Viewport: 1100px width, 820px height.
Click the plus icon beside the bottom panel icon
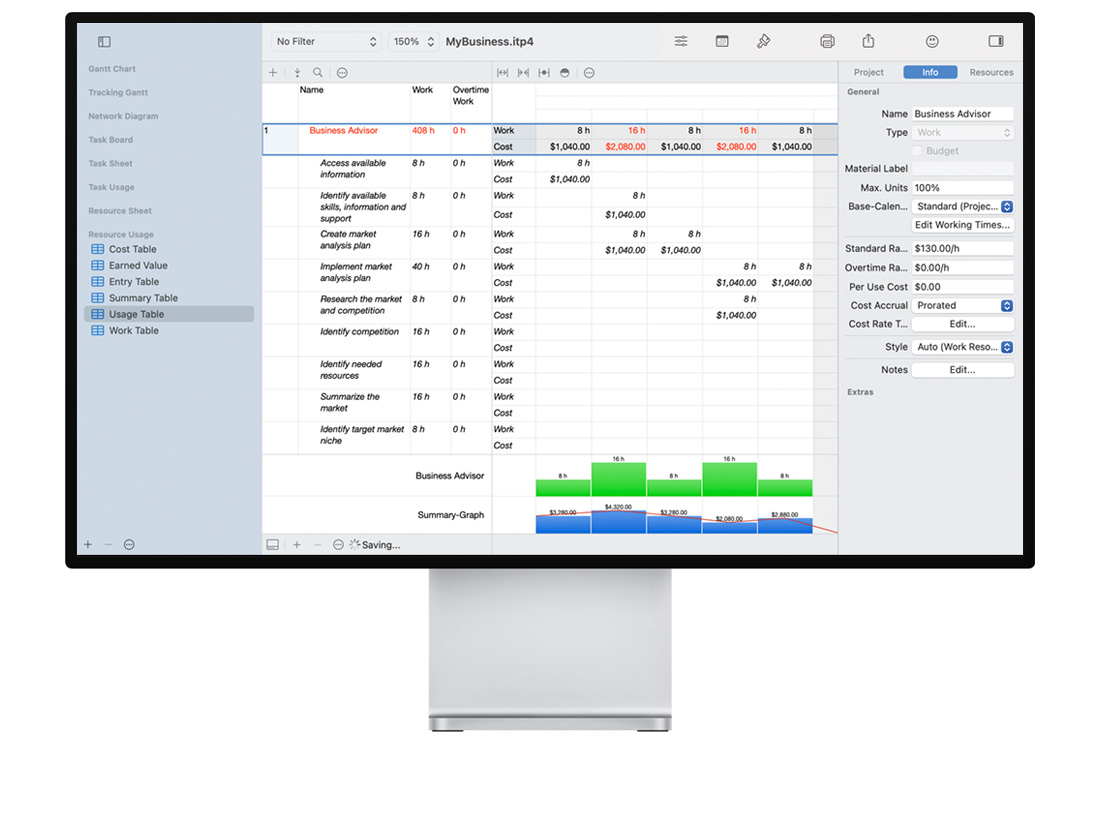coord(297,544)
